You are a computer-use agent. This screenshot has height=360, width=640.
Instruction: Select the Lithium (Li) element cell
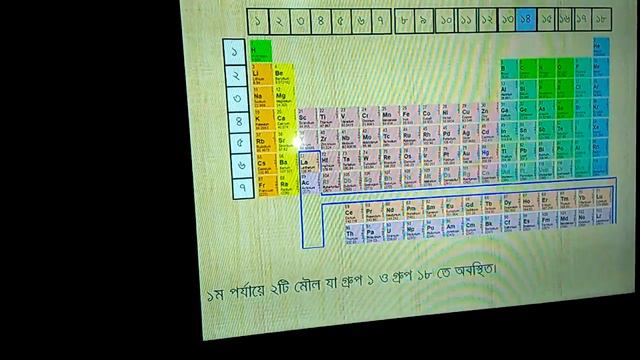point(262,74)
